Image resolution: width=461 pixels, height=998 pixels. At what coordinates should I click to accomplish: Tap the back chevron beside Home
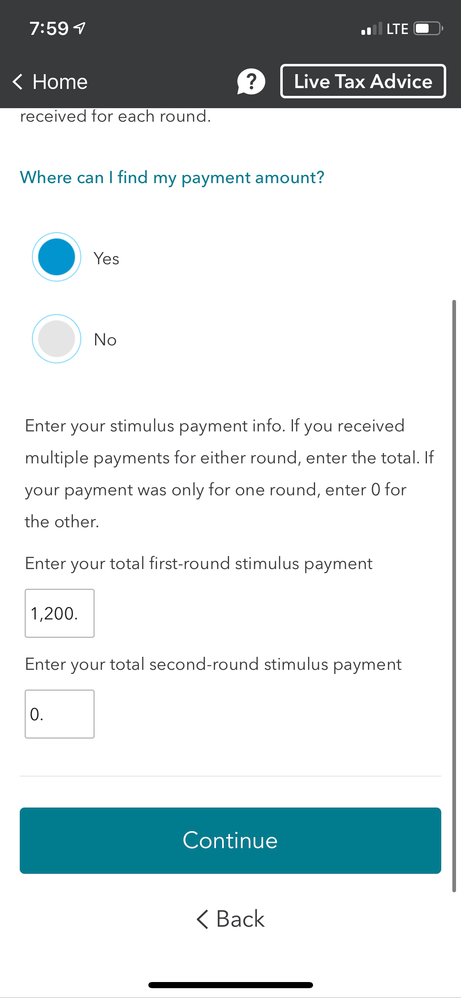(x=17, y=81)
